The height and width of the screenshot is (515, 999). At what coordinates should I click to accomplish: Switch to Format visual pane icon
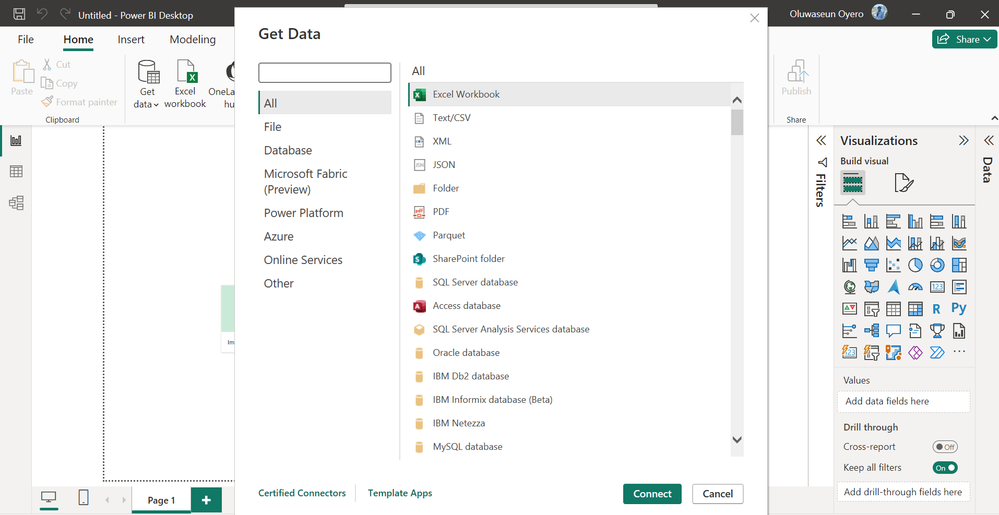click(x=903, y=183)
